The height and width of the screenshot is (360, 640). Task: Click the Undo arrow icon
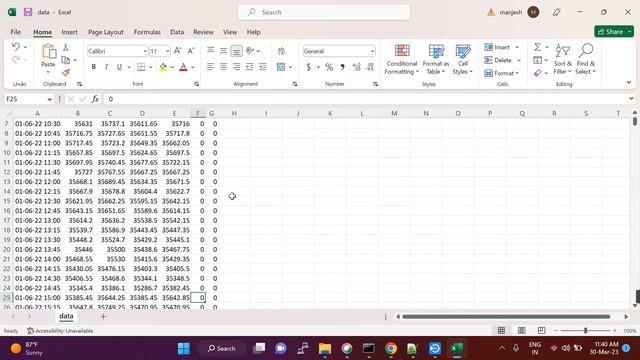pos(16,47)
